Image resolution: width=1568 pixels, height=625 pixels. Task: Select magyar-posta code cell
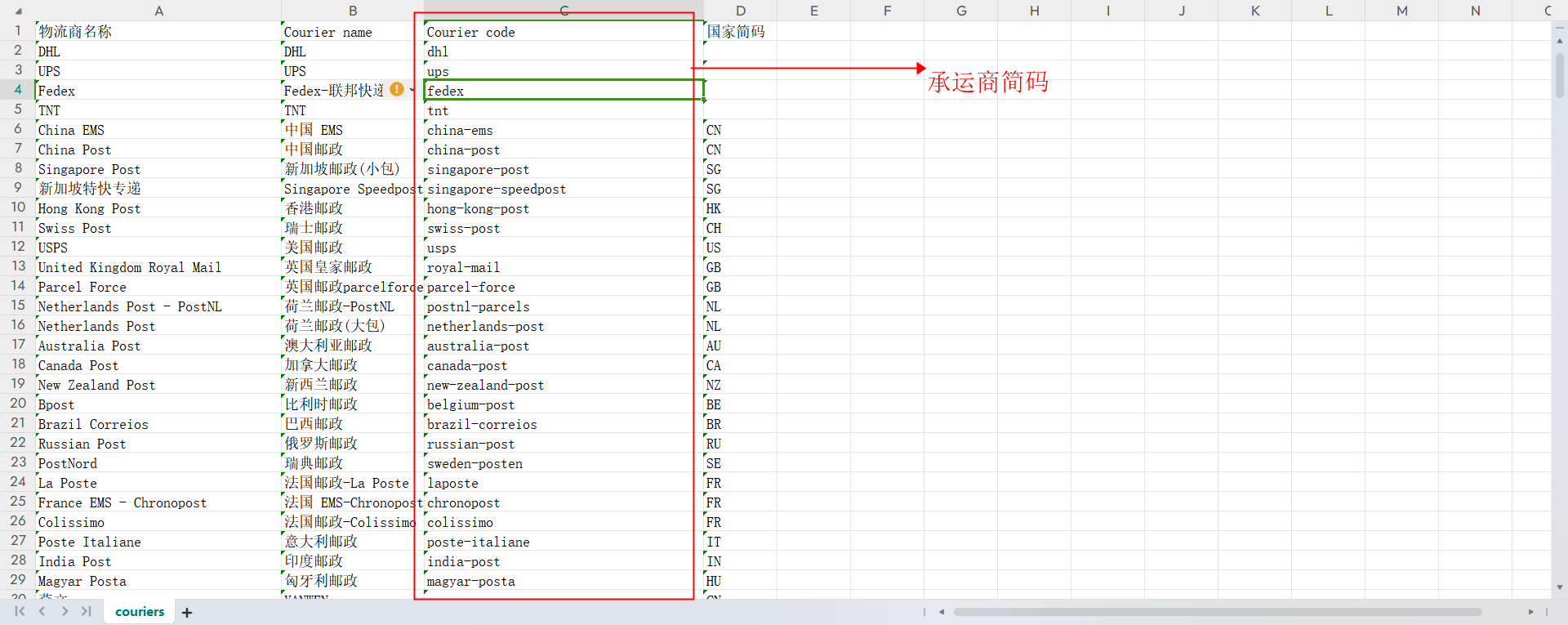(x=563, y=580)
